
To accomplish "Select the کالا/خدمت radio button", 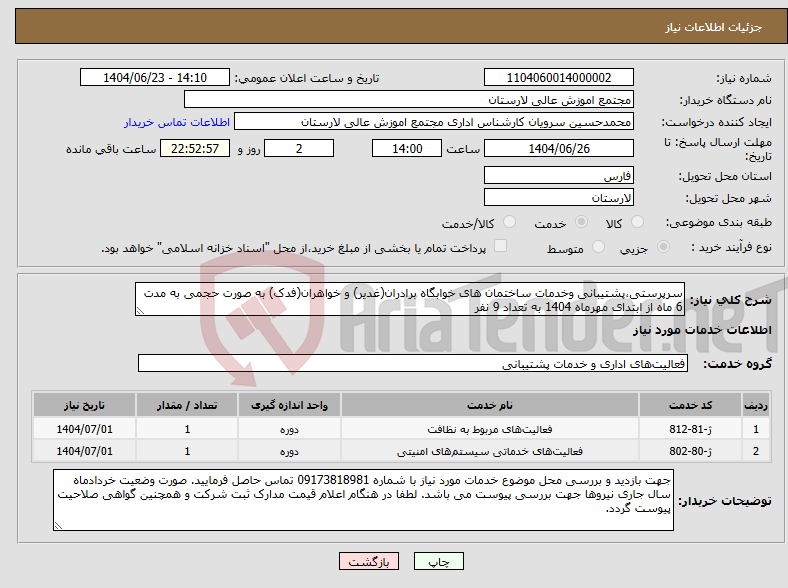I will pyautogui.click(x=509, y=222).
